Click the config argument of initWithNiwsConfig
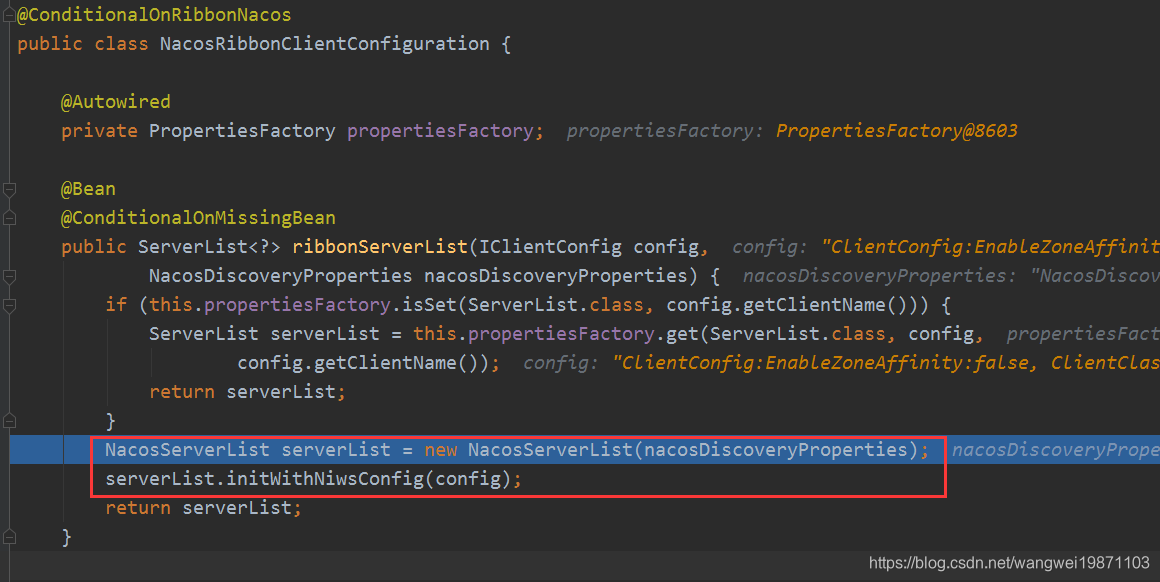The width and height of the screenshot is (1160, 582). point(468,479)
